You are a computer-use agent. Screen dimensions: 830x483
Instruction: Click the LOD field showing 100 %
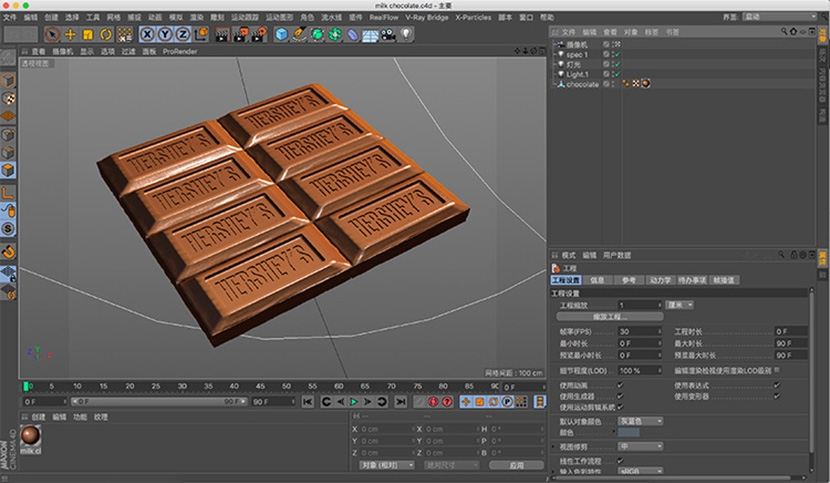coord(640,371)
